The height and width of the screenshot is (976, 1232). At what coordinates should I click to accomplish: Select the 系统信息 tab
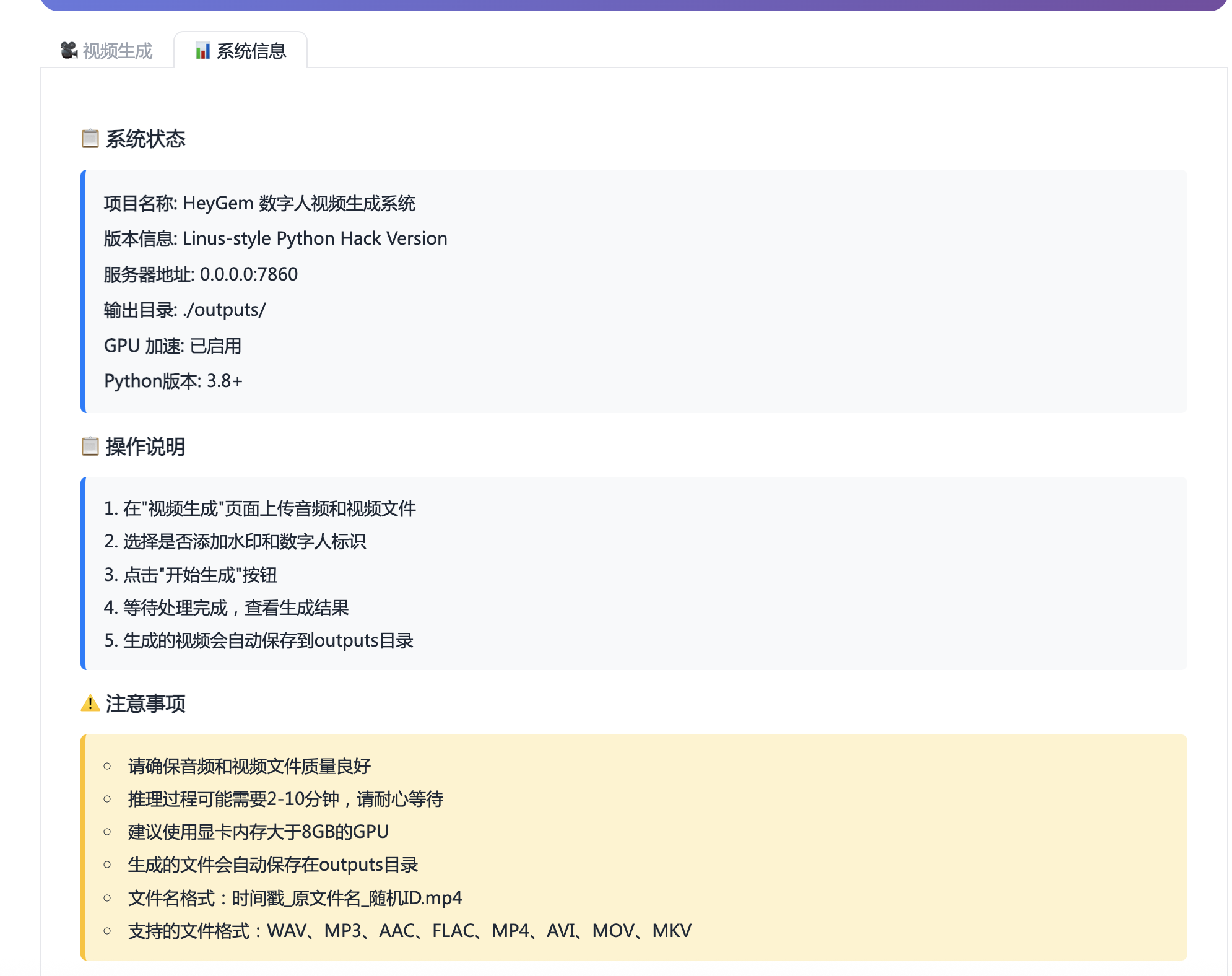[x=240, y=51]
